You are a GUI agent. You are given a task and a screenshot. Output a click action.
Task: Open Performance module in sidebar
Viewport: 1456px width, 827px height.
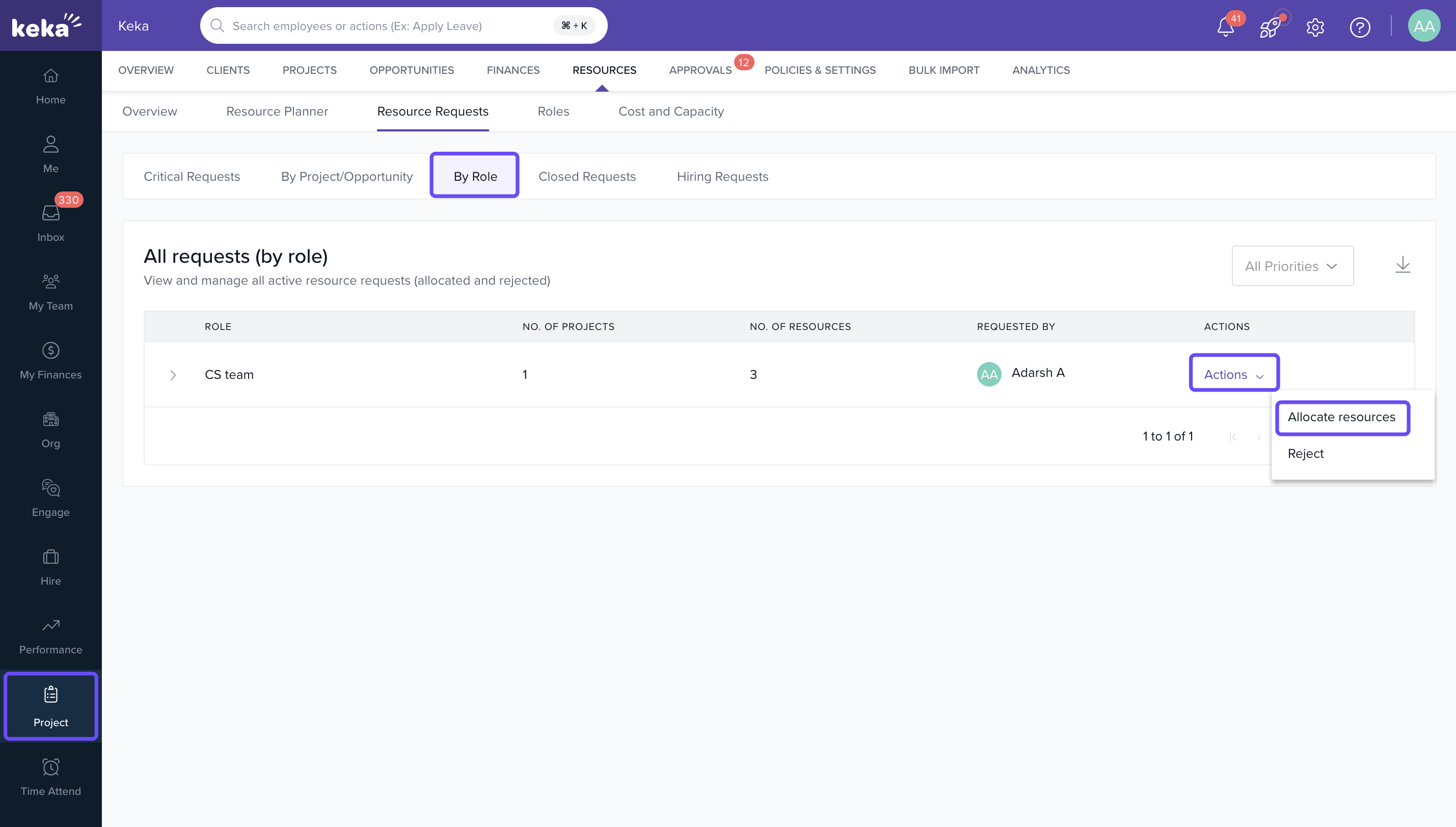click(50, 635)
